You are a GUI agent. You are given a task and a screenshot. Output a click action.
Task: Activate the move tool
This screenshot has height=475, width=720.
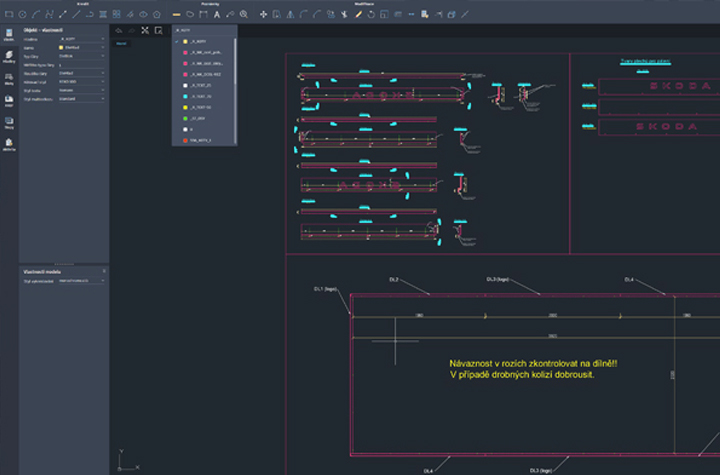click(x=264, y=15)
